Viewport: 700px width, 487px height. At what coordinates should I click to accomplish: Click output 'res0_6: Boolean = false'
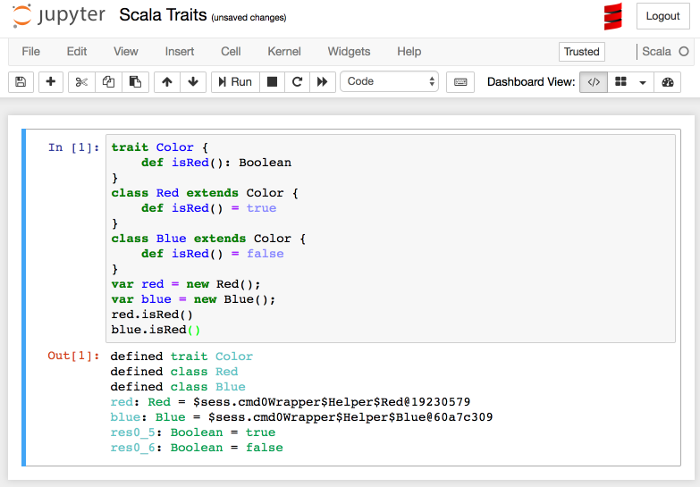click(x=197, y=447)
